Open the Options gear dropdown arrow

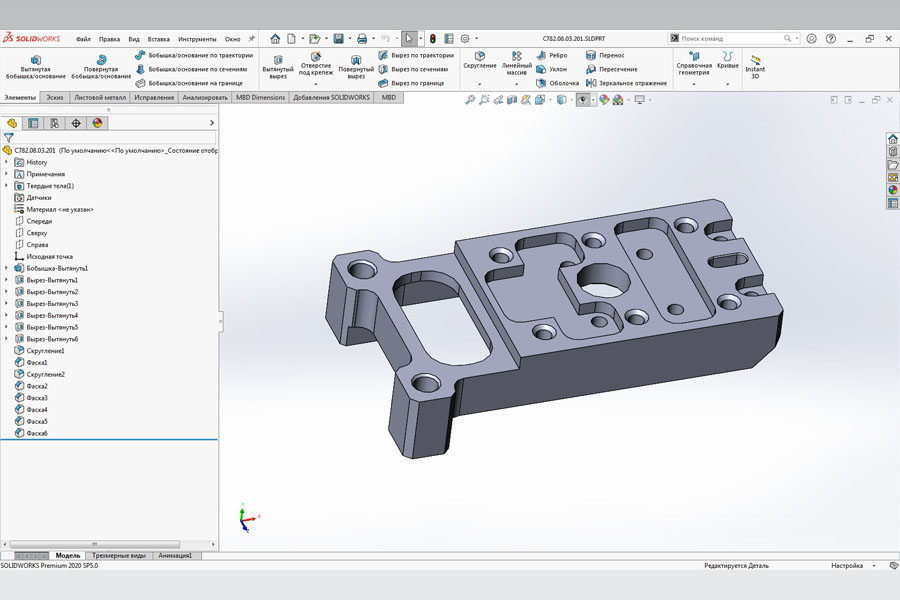pos(476,38)
